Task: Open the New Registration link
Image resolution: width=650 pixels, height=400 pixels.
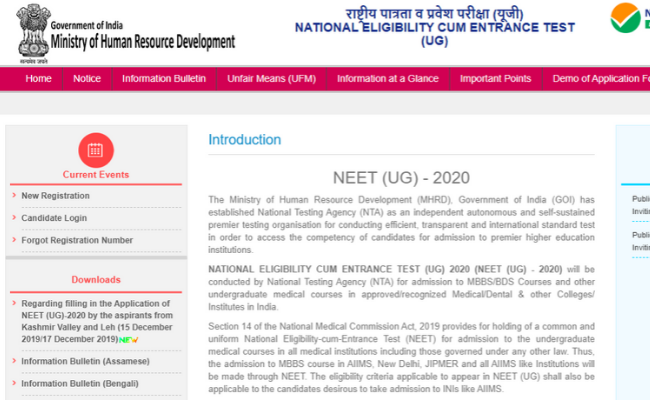Action: coord(55,196)
